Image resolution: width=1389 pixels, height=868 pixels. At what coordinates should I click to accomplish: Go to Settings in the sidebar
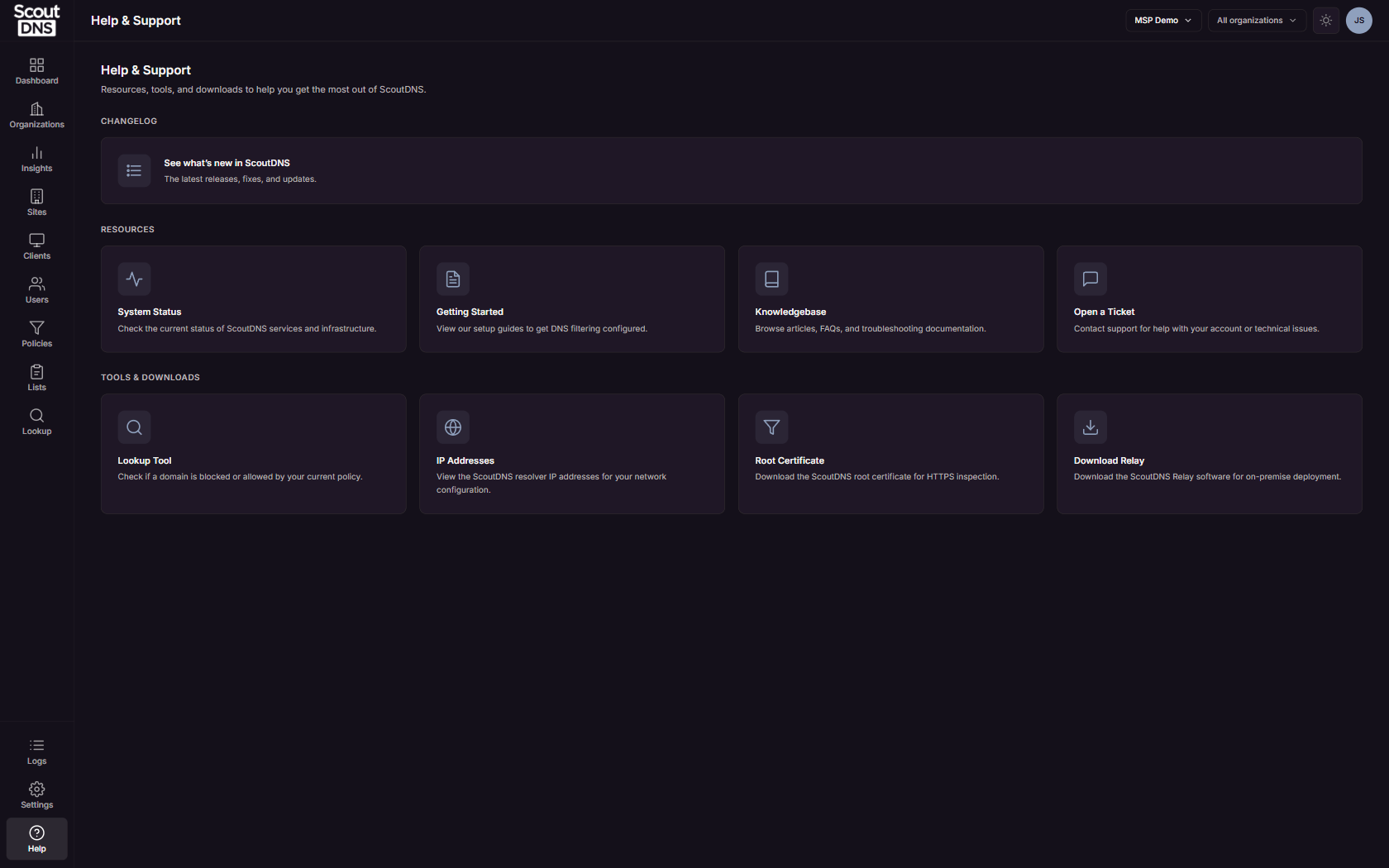pos(36,795)
